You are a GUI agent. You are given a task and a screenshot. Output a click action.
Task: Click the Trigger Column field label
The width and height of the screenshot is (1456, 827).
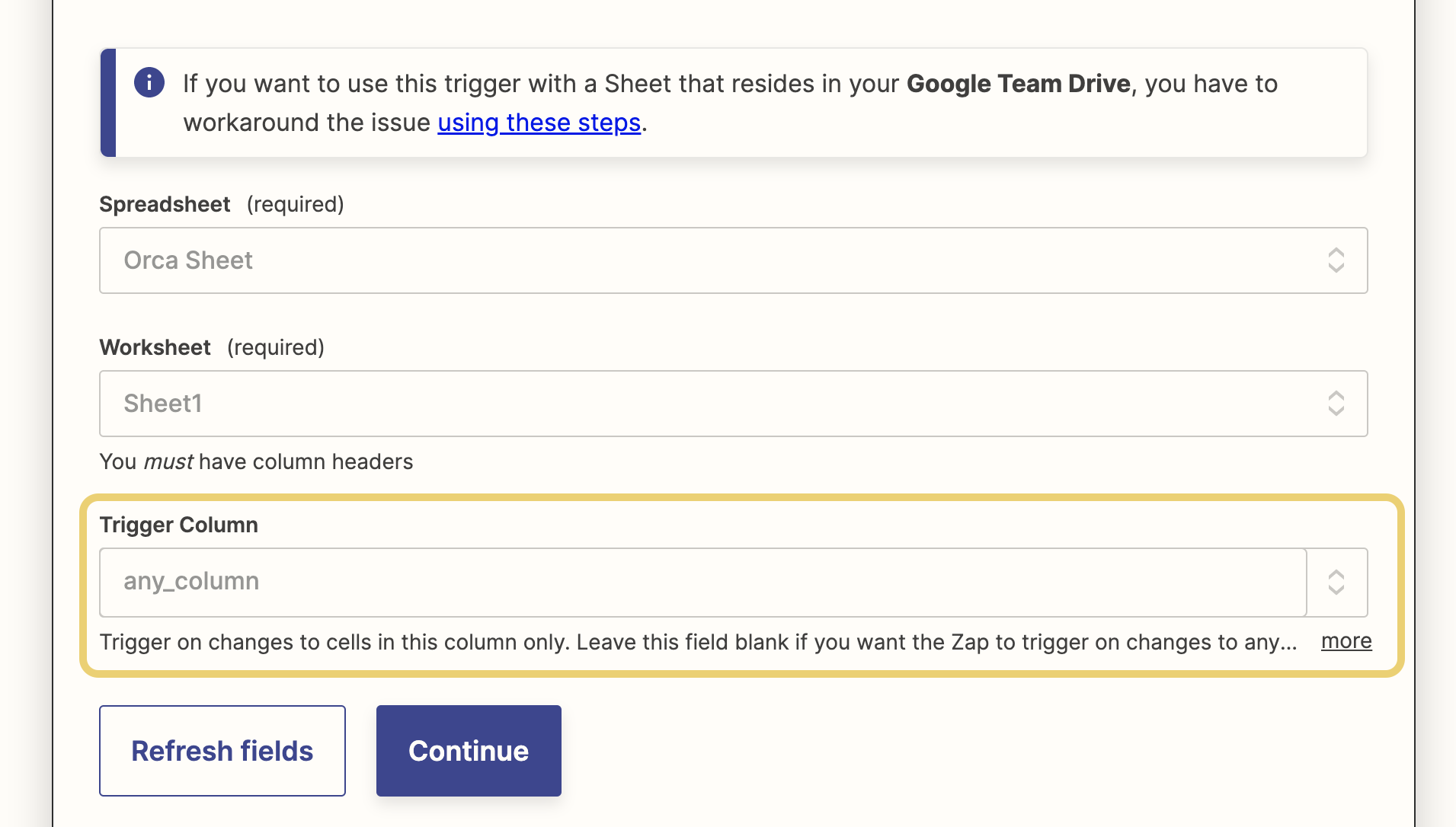(x=179, y=525)
